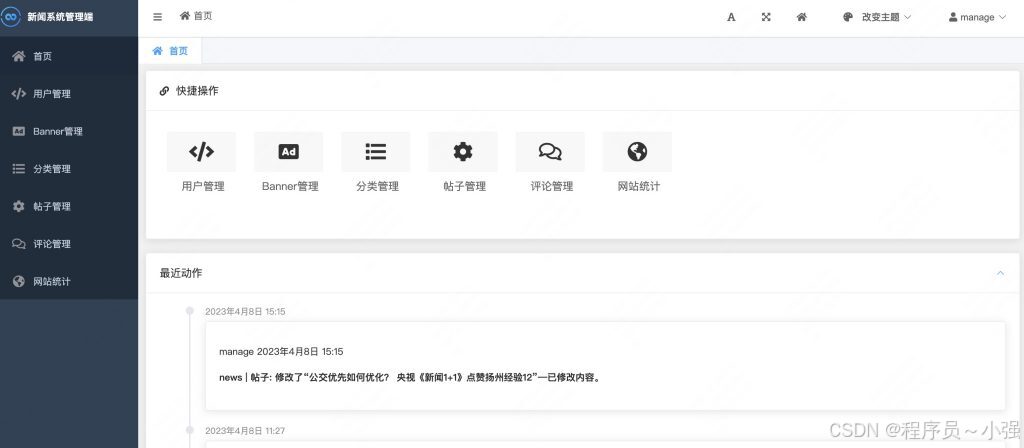
Task: Click the home icon in the 首页 tab
Action: pyautogui.click(x=157, y=50)
